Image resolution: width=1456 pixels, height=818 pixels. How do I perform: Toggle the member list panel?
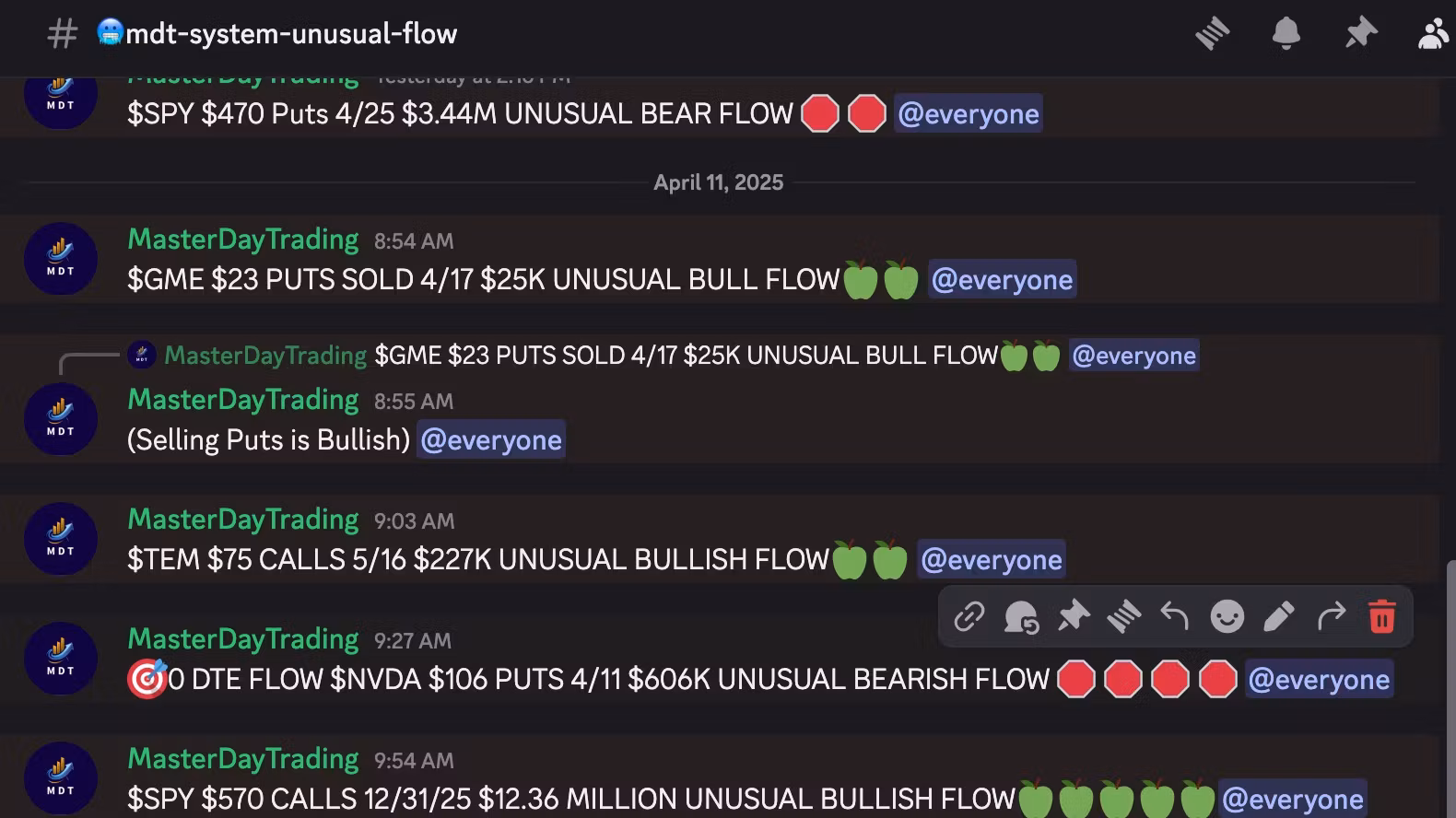[1433, 34]
